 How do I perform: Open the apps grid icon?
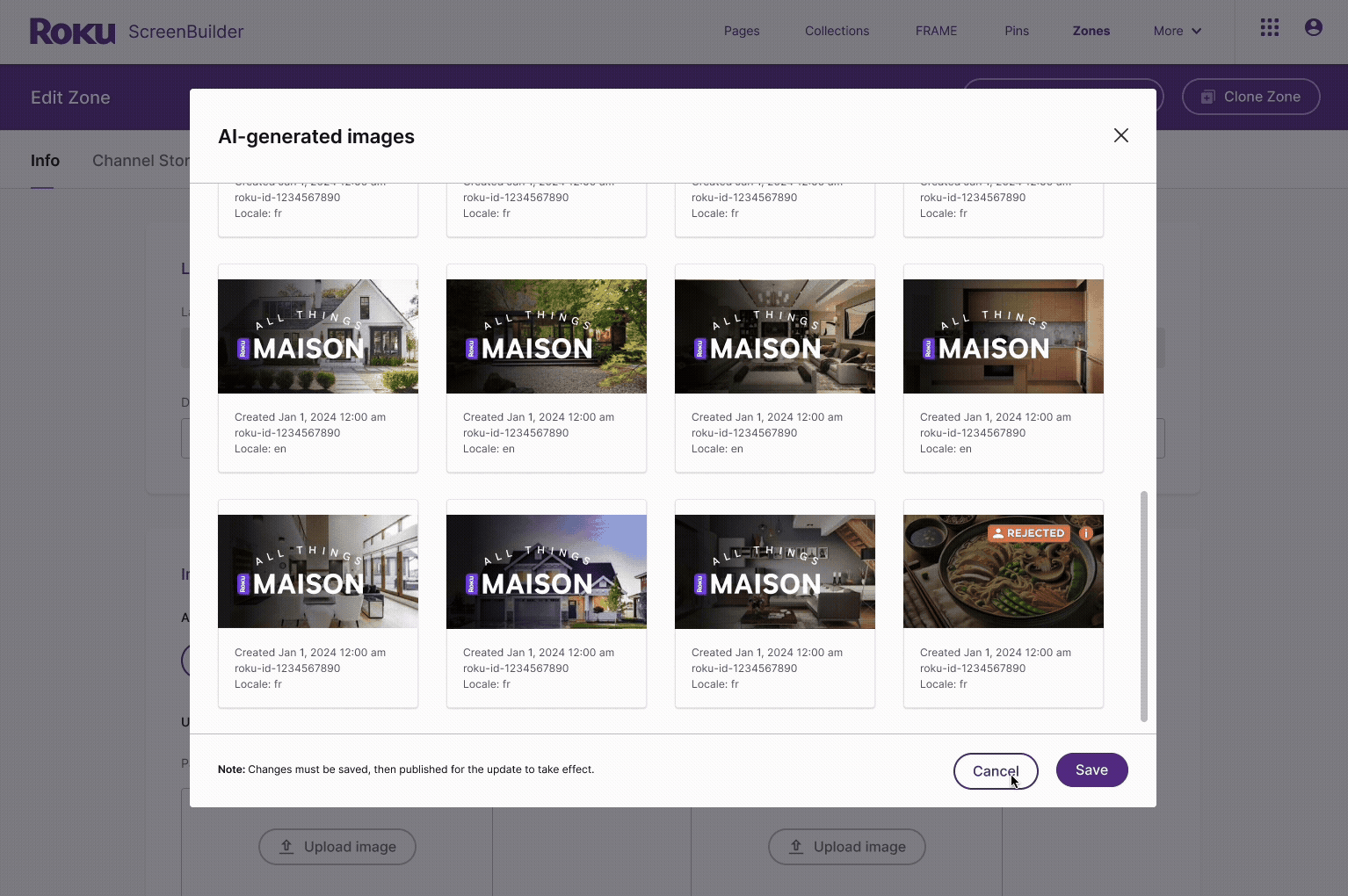(x=1270, y=28)
